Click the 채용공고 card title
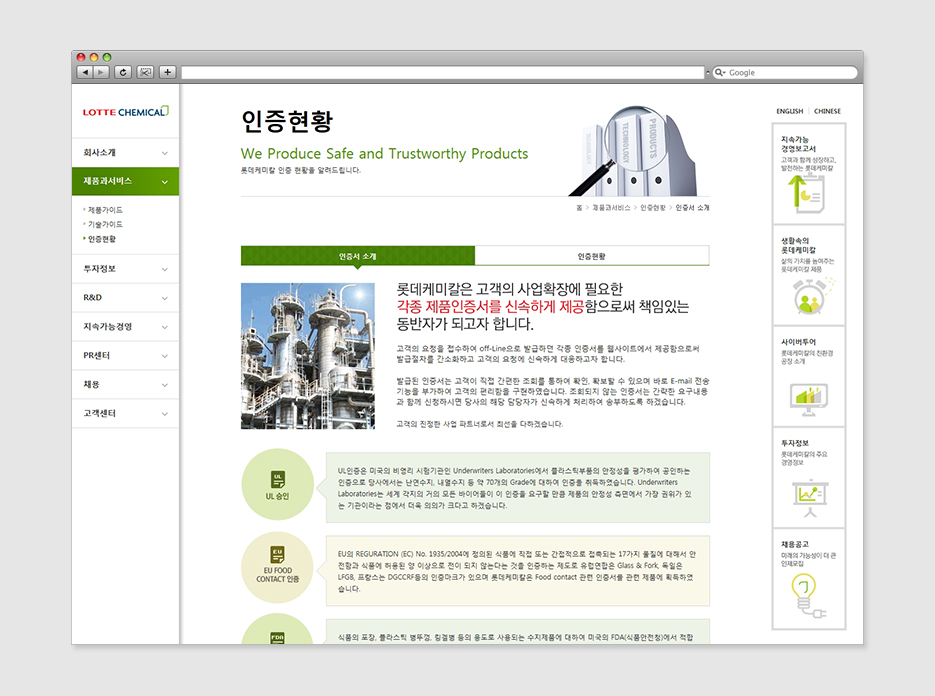 [x=795, y=544]
